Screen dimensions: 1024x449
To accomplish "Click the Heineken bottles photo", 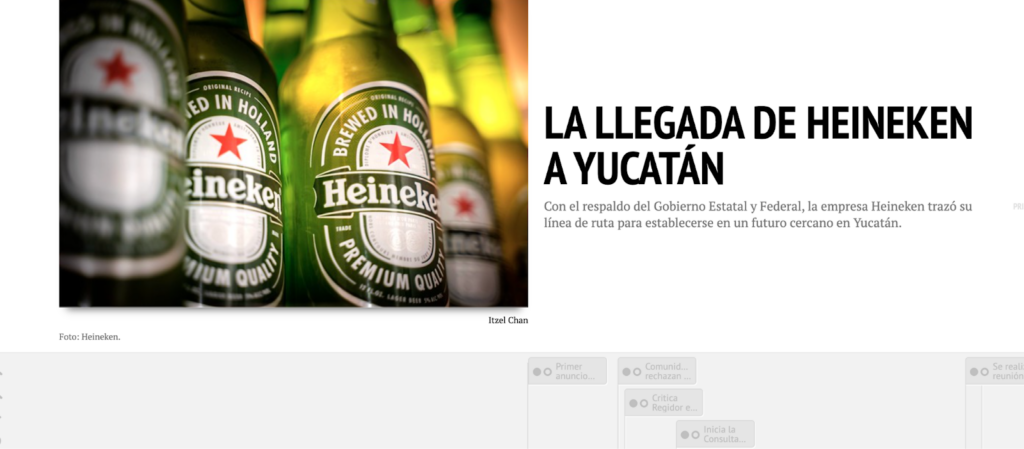I will point(293,153).
